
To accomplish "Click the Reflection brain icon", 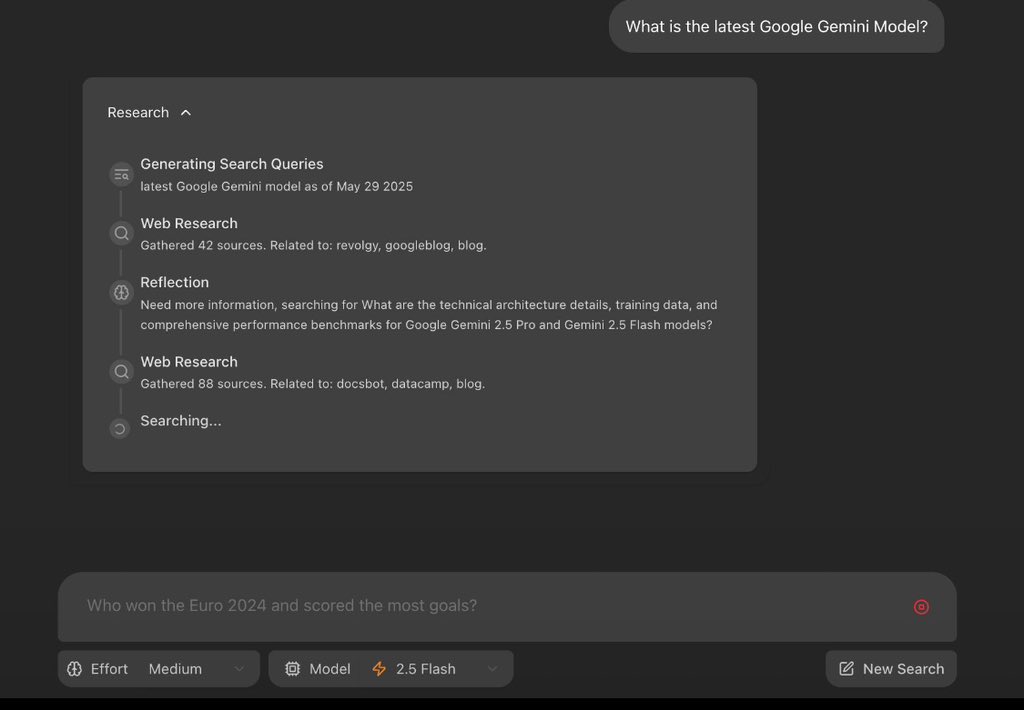I will tap(121, 292).
